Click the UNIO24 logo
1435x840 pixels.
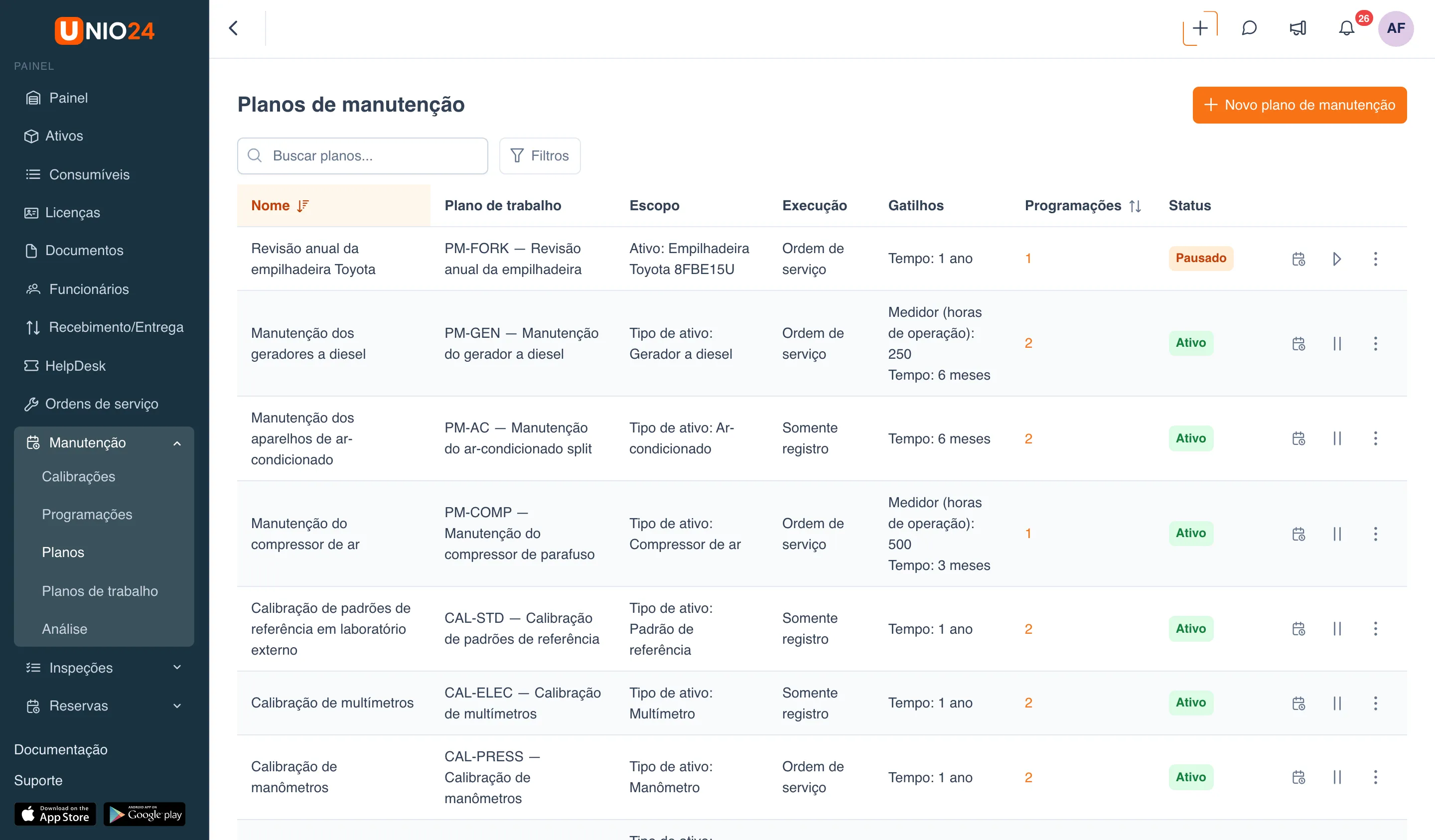[x=104, y=30]
